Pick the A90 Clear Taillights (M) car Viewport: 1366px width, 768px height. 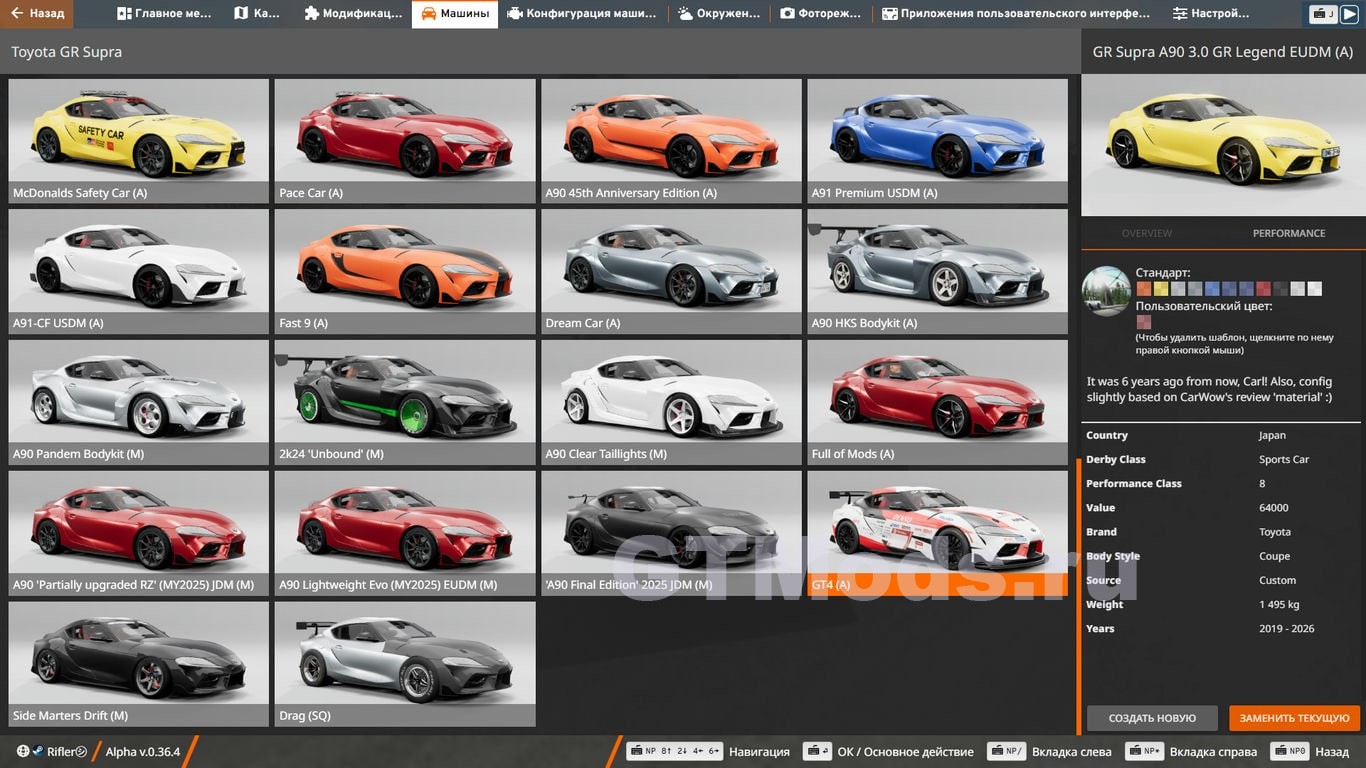pyautogui.click(x=671, y=403)
